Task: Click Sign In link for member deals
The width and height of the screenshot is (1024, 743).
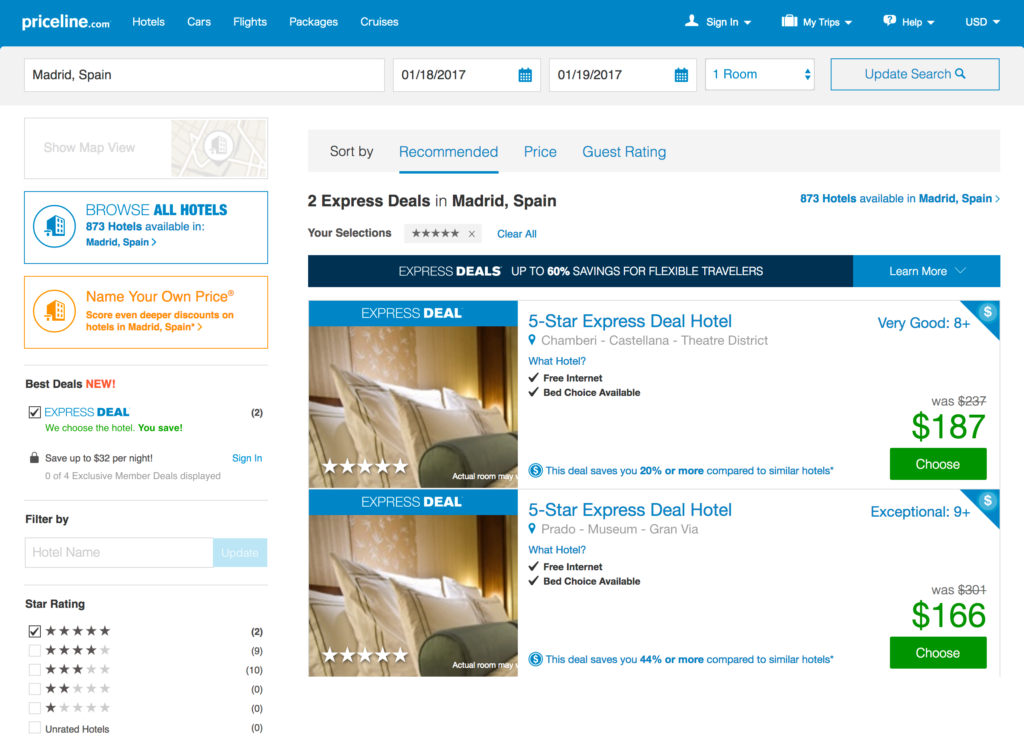Action: point(247,458)
